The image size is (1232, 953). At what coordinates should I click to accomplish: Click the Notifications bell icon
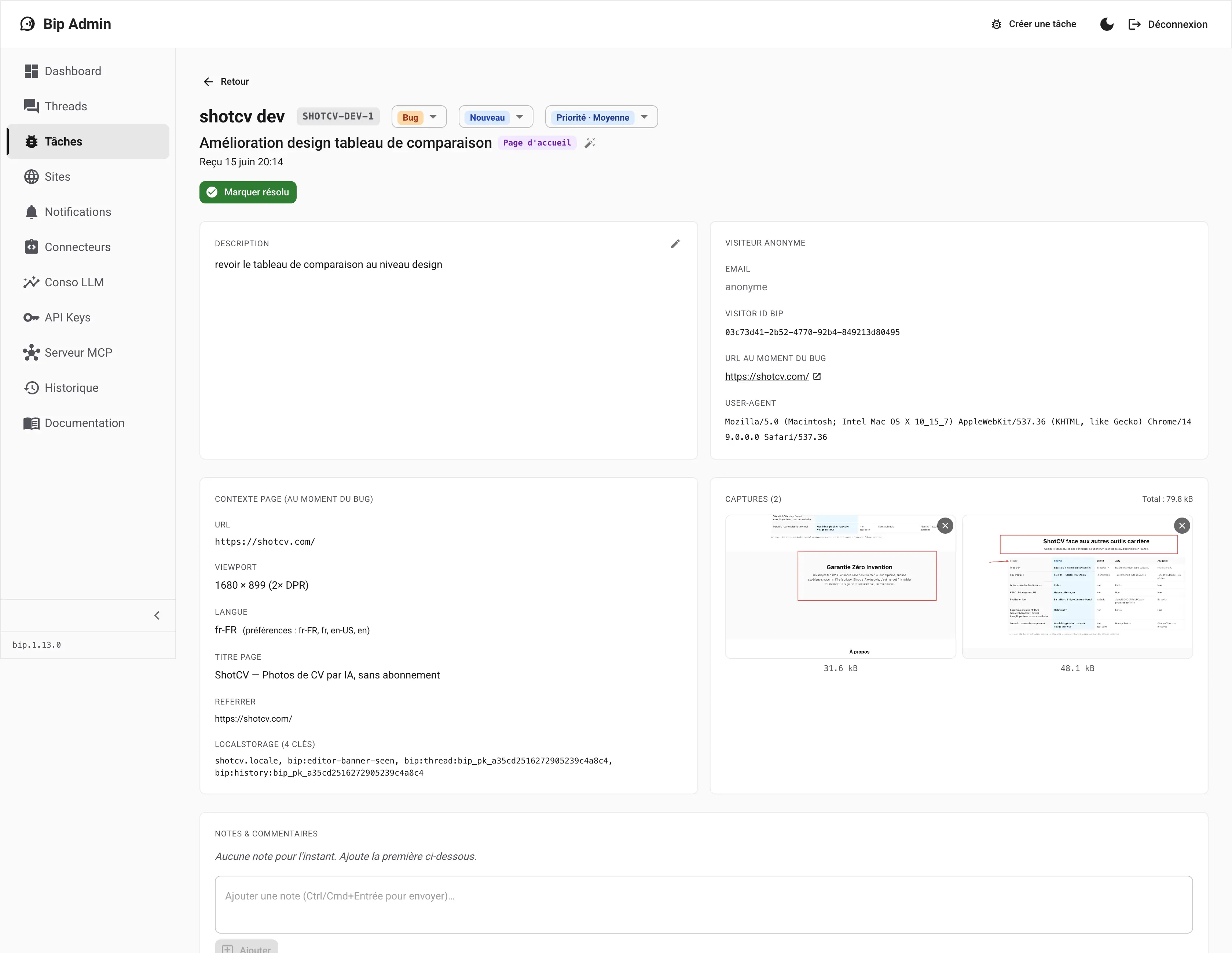(x=32, y=212)
